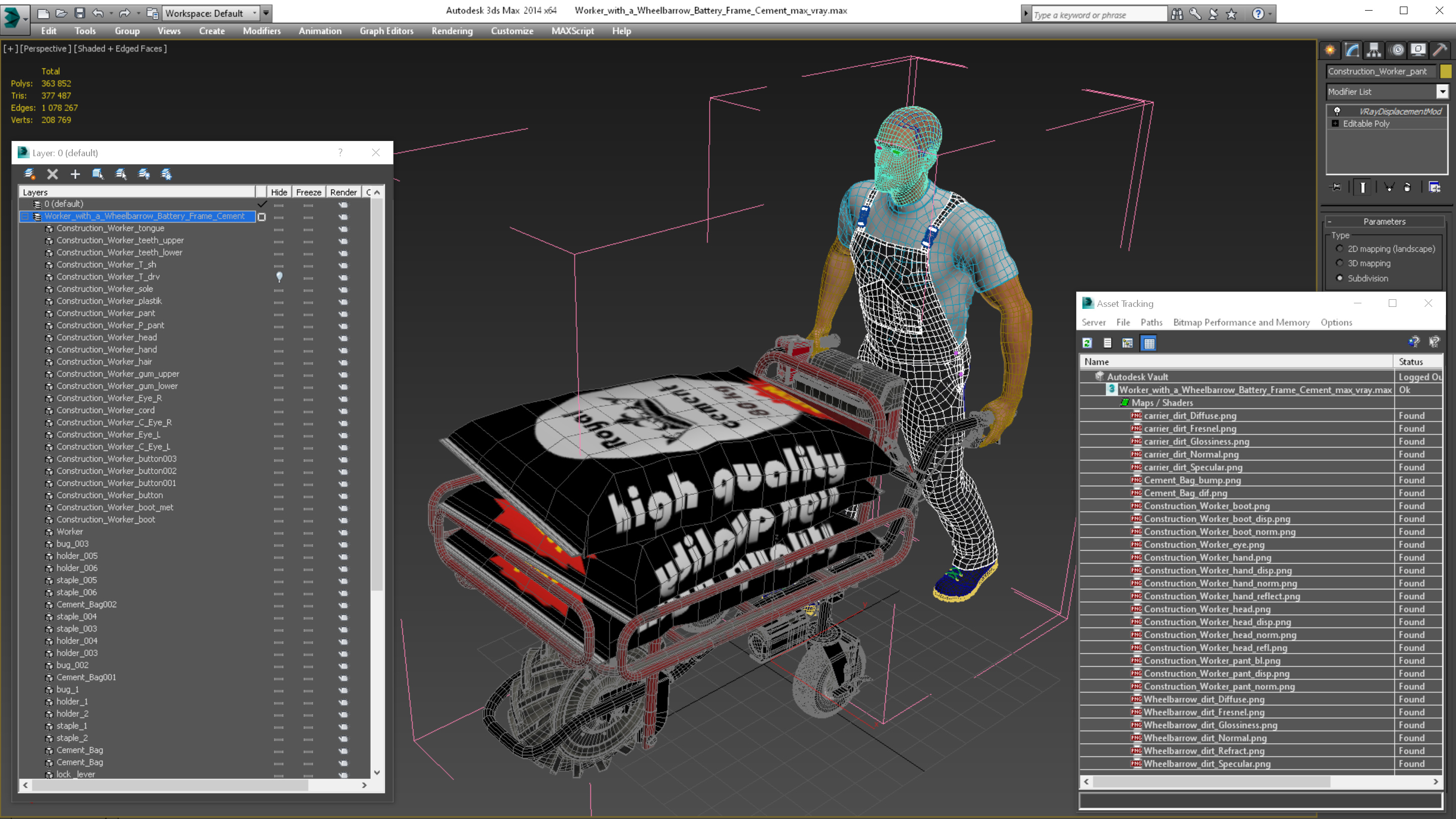Open the Workspace: Default dropdown
The width and height of the screenshot is (1456, 819).
click(210, 13)
